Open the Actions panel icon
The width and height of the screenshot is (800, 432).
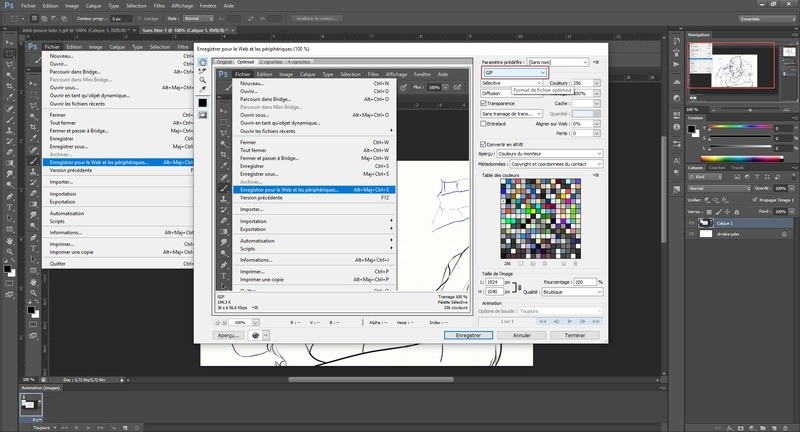coord(677,64)
